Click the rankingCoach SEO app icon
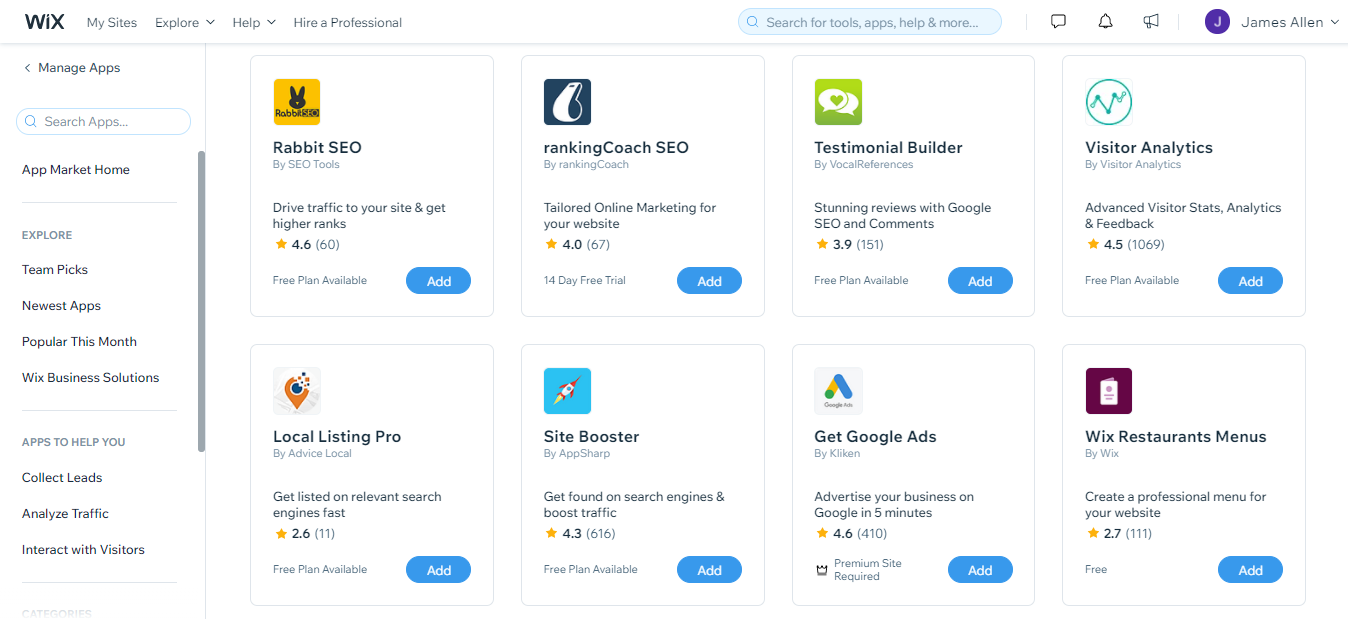1348x619 pixels. 568,102
